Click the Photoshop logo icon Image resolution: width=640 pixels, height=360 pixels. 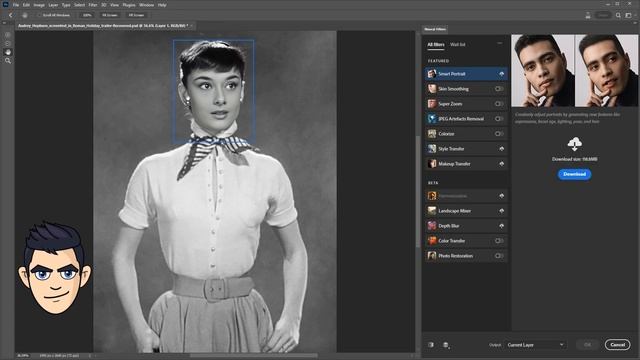pos(5,4)
